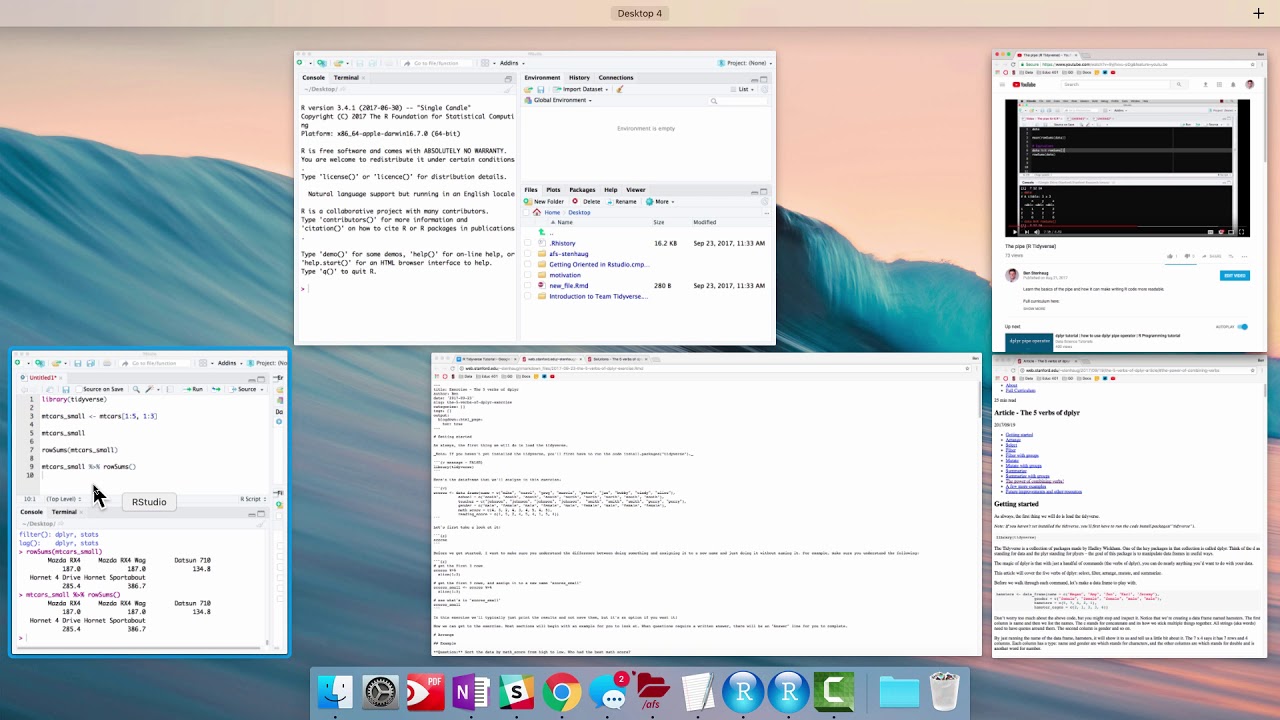This screenshot has height=720, width=1280.
Task: Open the More dropdown in Files pane
Action: click(661, 201)
